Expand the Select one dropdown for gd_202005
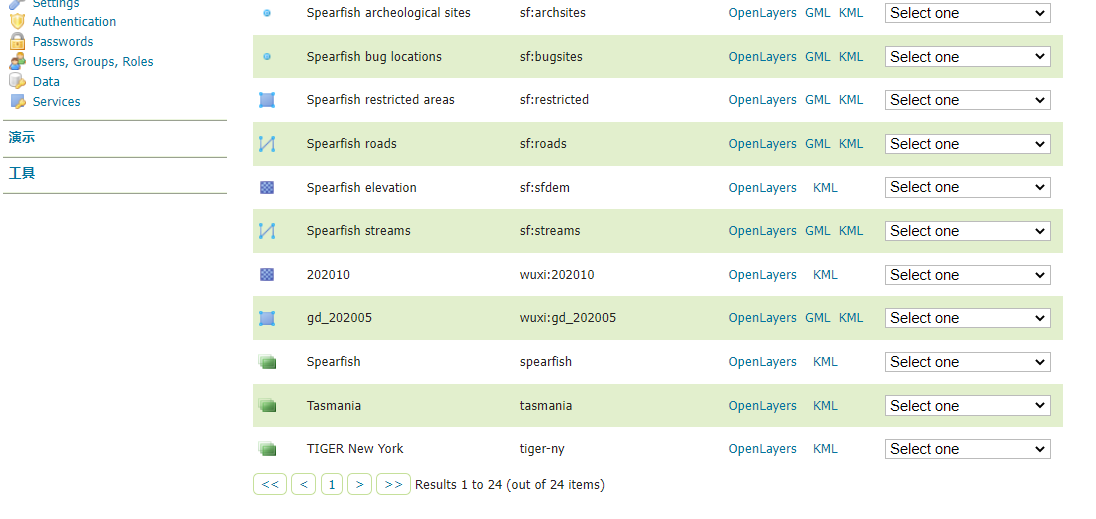The height and width of the screenshot is (519, 1096). coord(967,318)
